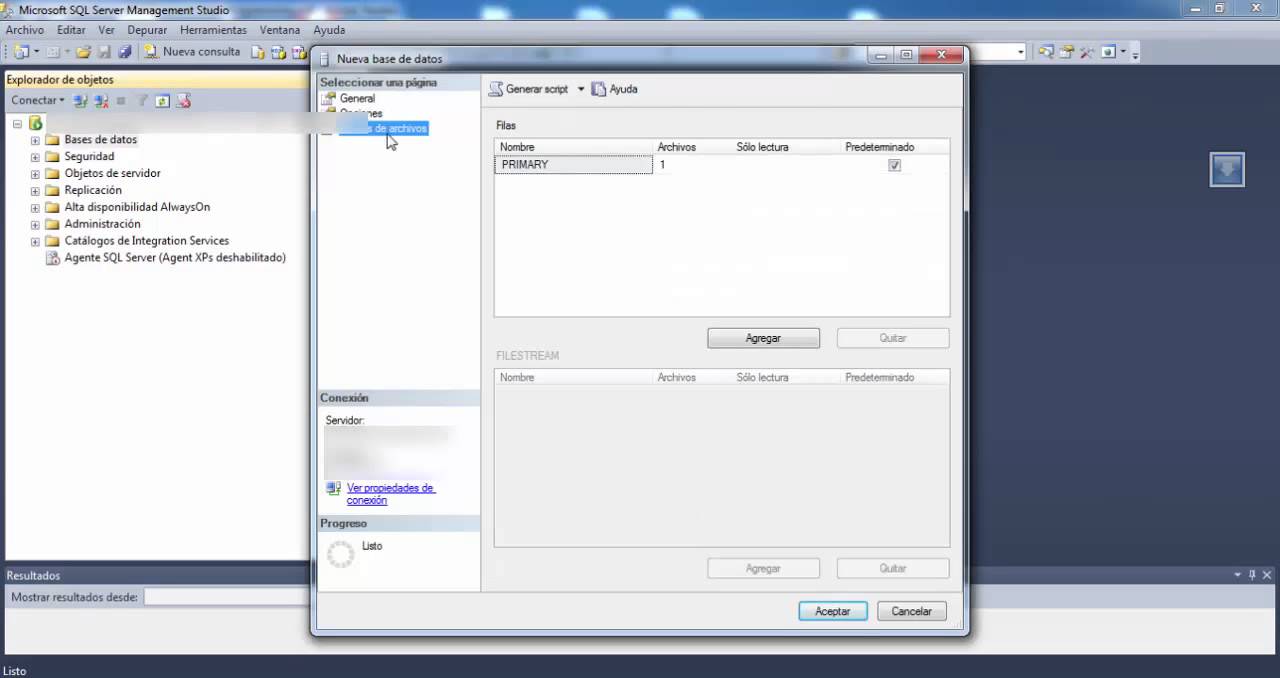
Task: Click the Open File folder icon
Action: click(83, 51)
